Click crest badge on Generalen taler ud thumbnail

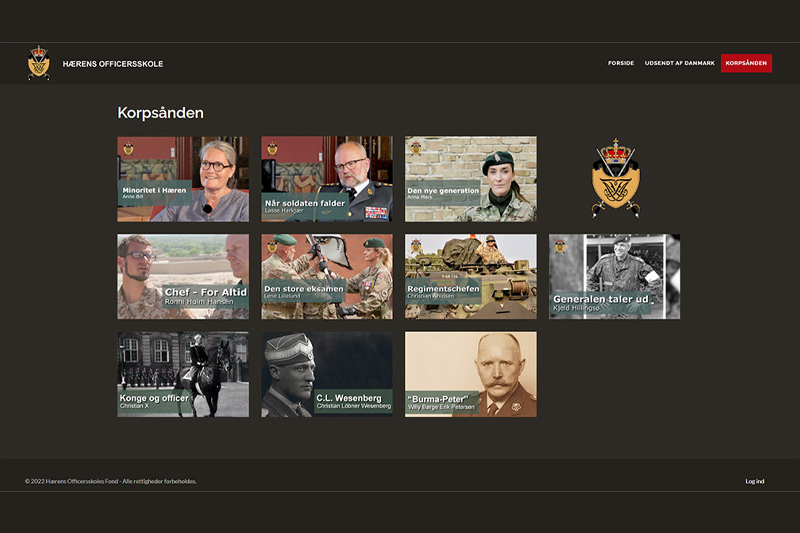560,246
